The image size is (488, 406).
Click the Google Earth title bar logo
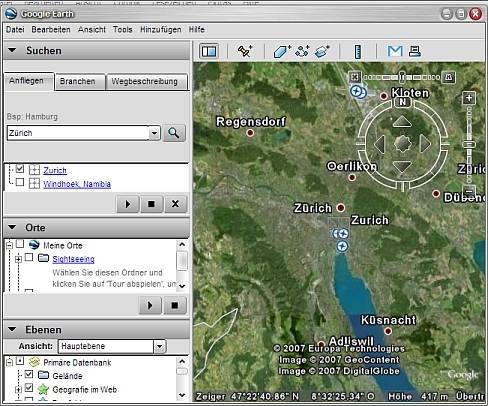[x=11, y=14]
